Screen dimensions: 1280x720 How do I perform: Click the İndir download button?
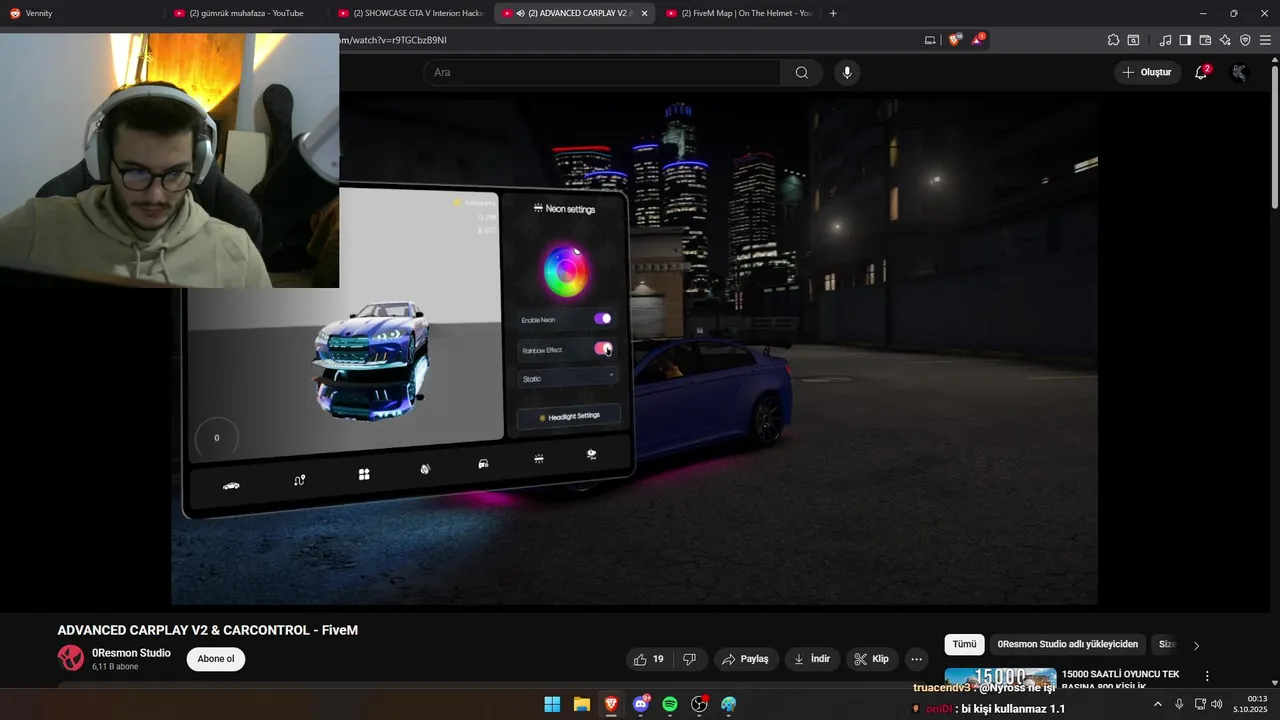(812, 659)
